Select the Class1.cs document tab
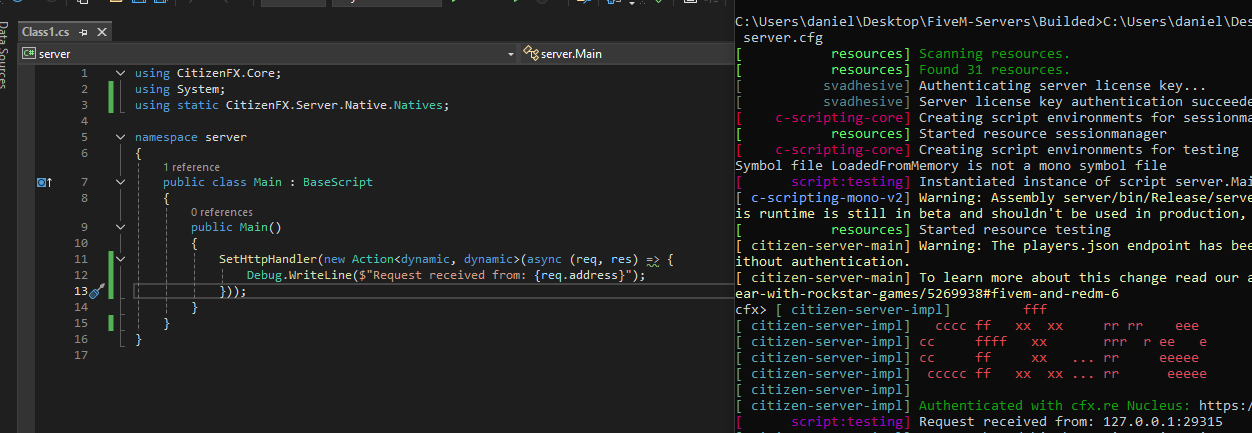 coord(48,32)
